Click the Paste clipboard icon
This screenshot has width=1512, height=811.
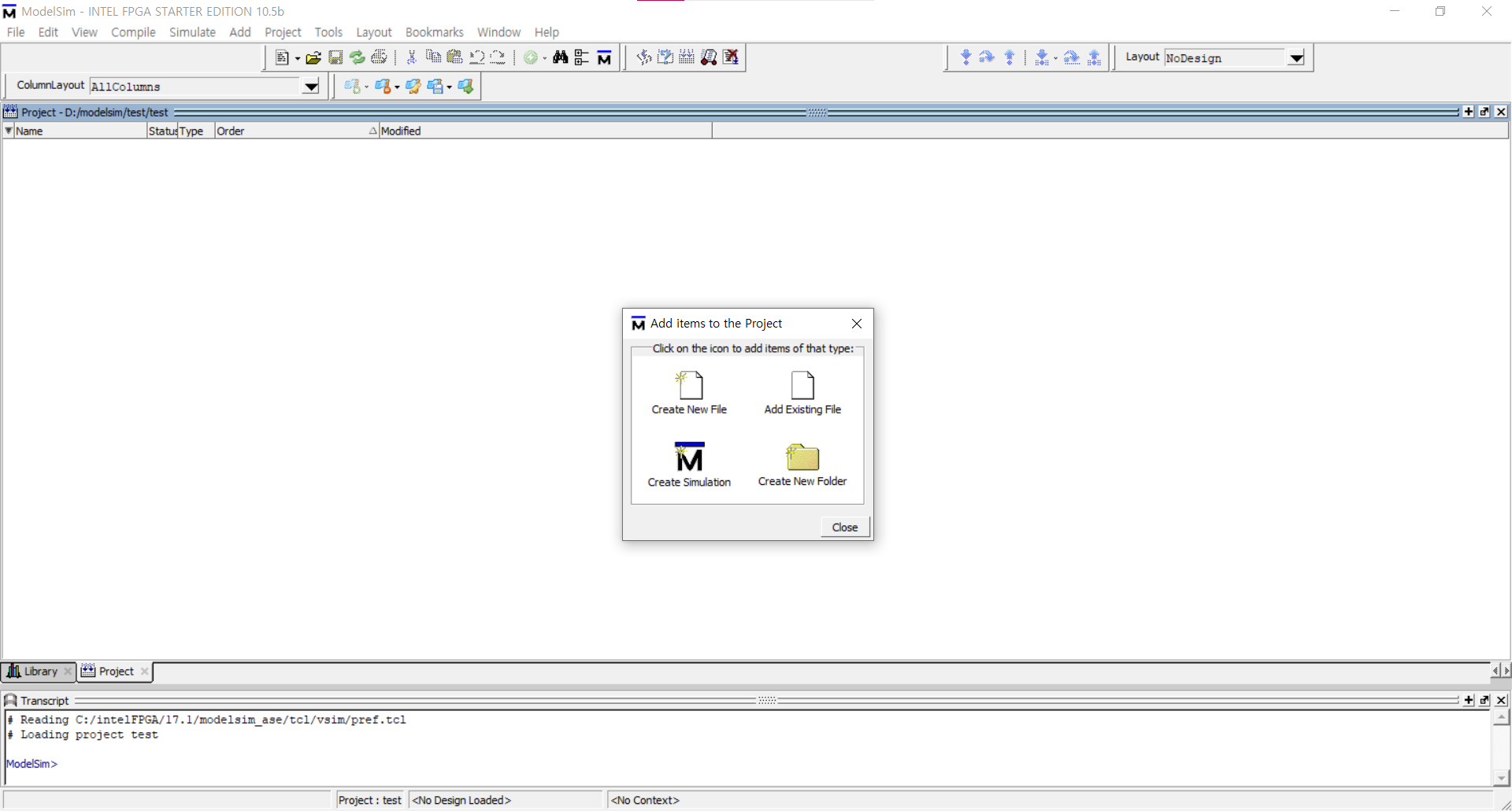pyautogui.click(x=454, y=57)
